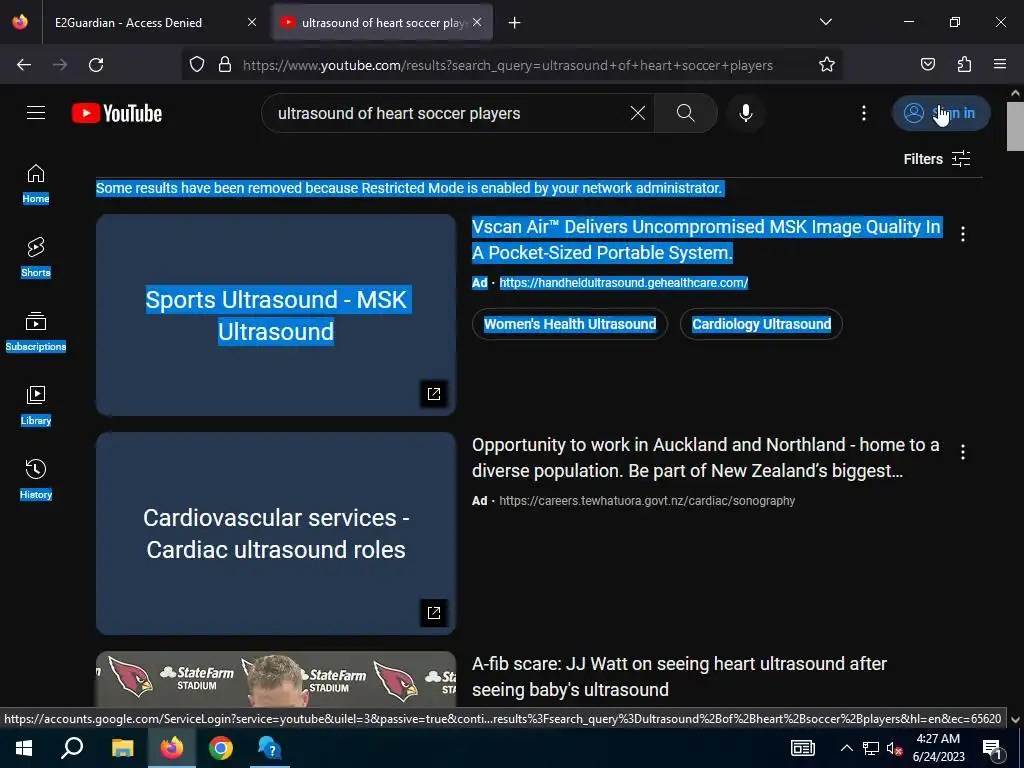
Task: Open the taskbar clock and date
Action: [x=938, y=748]
